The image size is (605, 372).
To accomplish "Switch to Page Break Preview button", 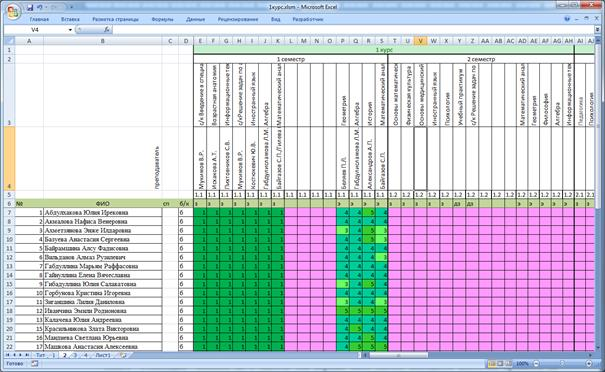I will (508, 364).
